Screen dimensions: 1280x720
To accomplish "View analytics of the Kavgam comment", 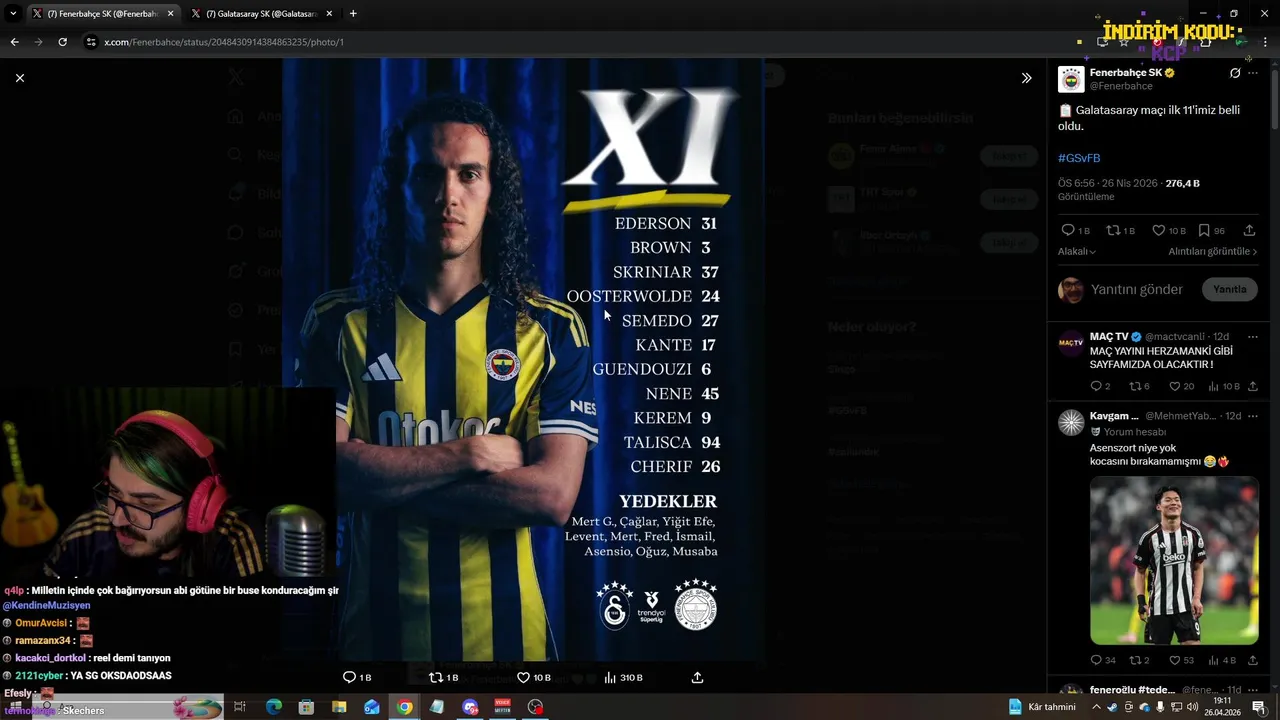I will pos(1214,660).
